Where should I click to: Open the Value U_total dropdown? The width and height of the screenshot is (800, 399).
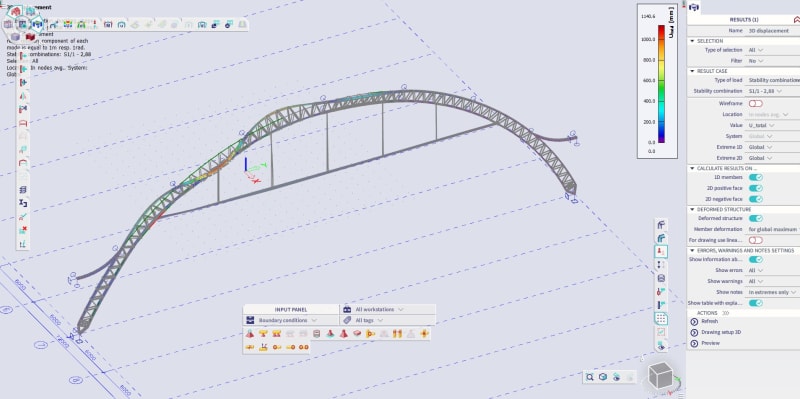773,126
